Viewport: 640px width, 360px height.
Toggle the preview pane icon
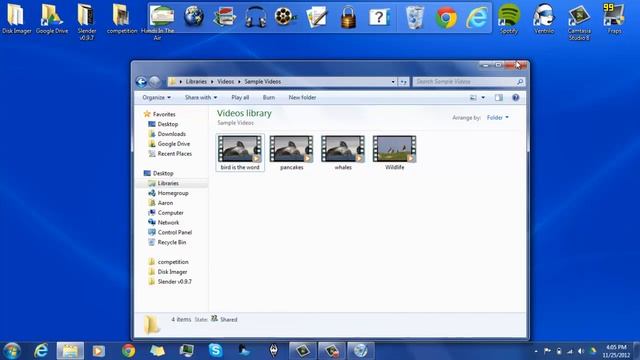(x=499, y=98)
